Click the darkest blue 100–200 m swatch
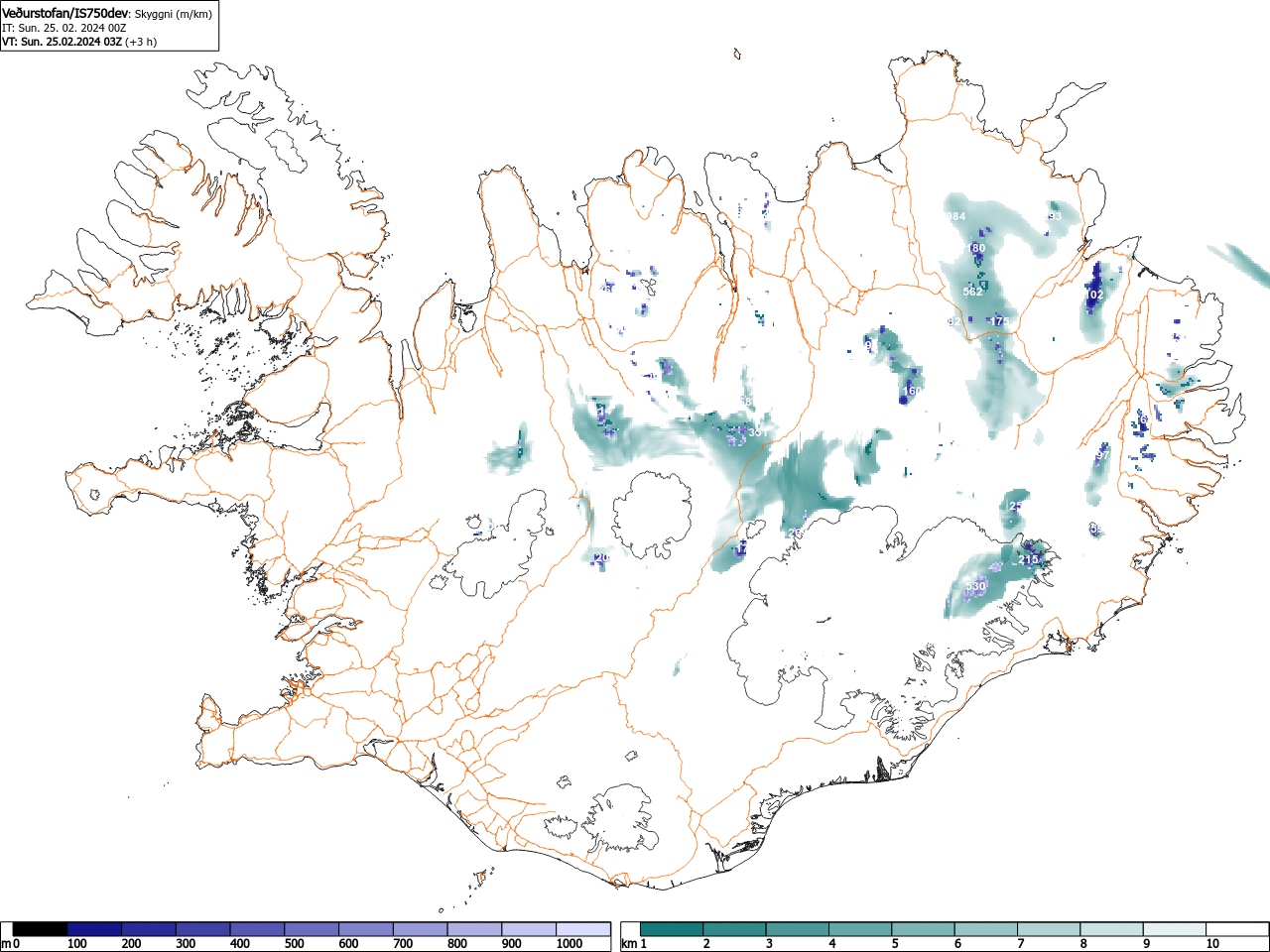Image resolution: width=1270 pixels, height=952 pixels. click(94, 929)
